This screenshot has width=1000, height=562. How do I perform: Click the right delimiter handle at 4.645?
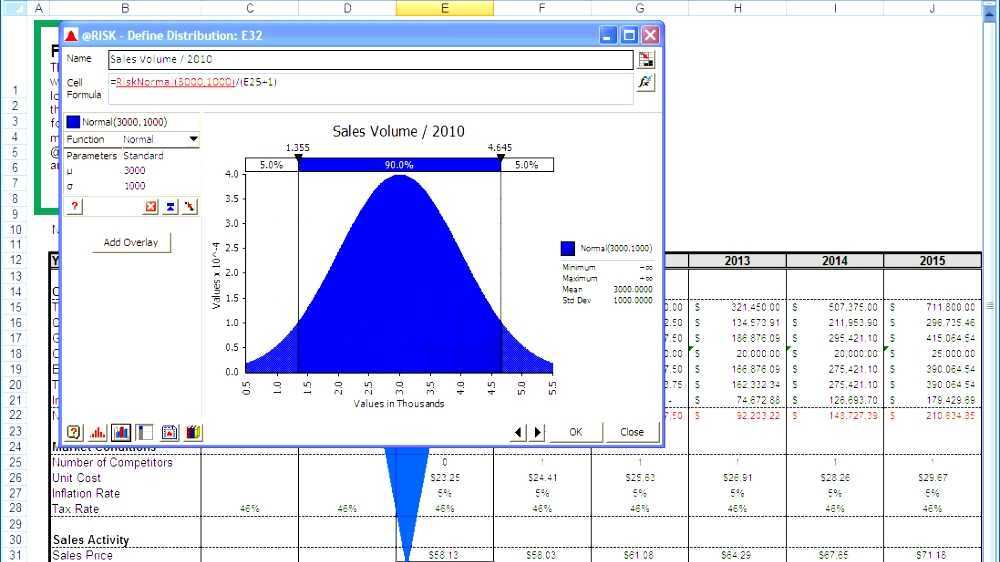tap(501, 156)
